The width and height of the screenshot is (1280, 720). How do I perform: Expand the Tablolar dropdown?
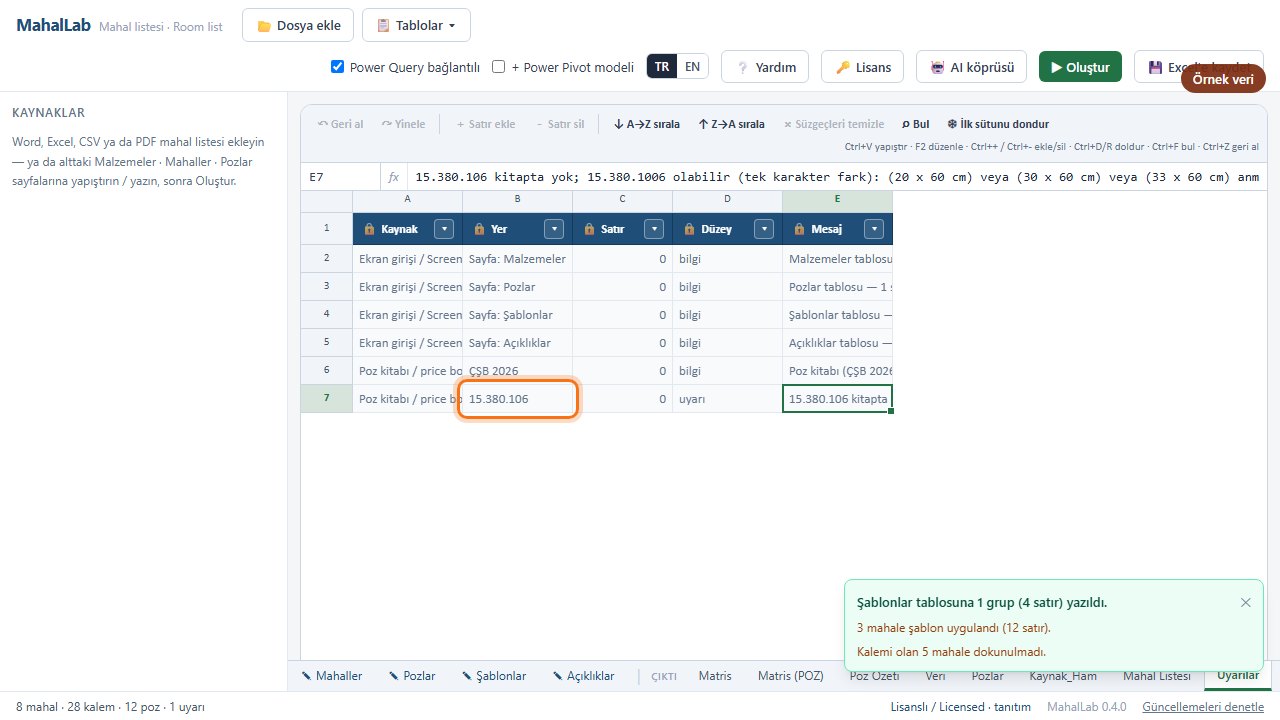point(416,25)
